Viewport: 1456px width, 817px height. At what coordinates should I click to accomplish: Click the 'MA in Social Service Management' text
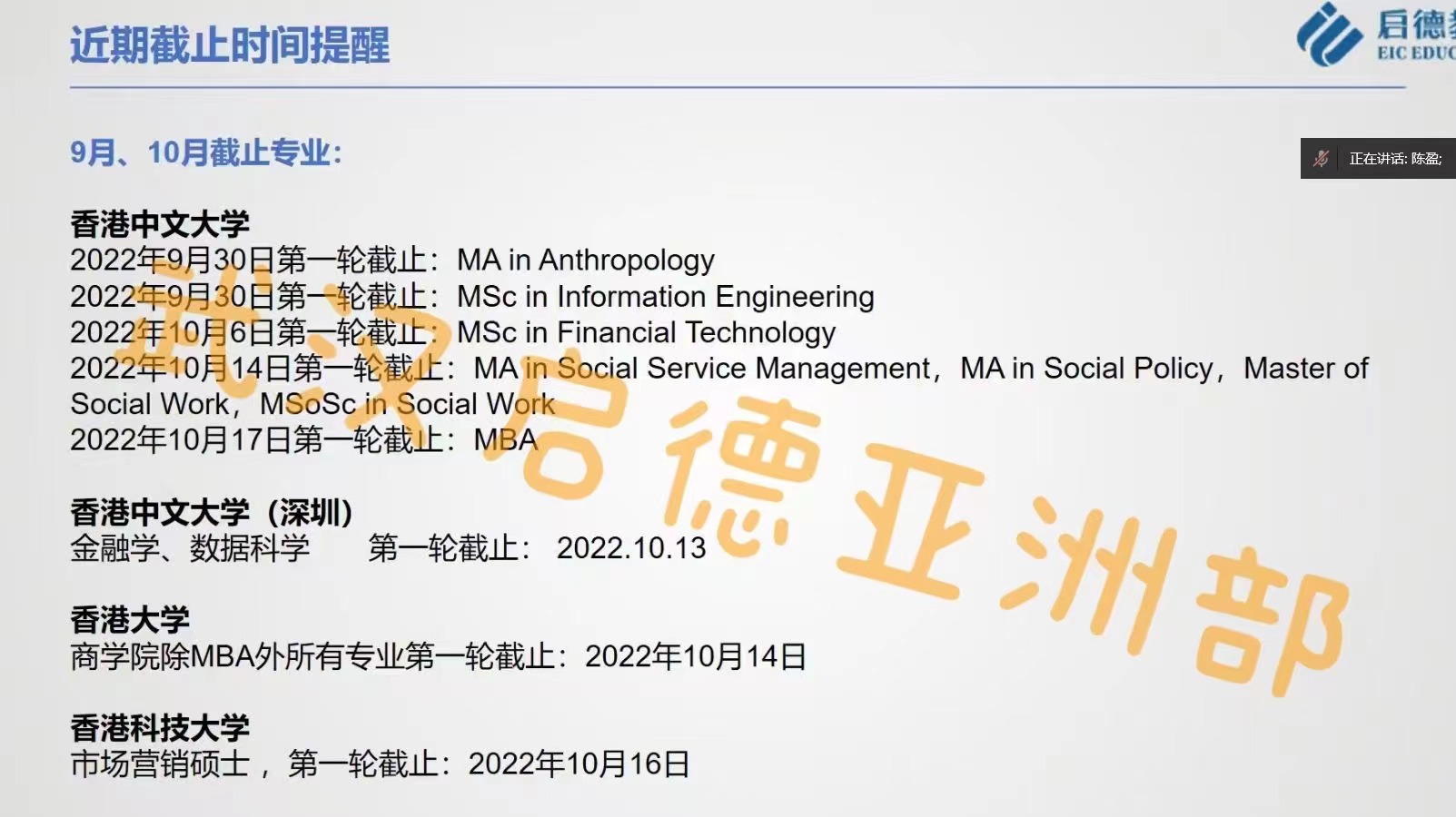pos(702,369)
